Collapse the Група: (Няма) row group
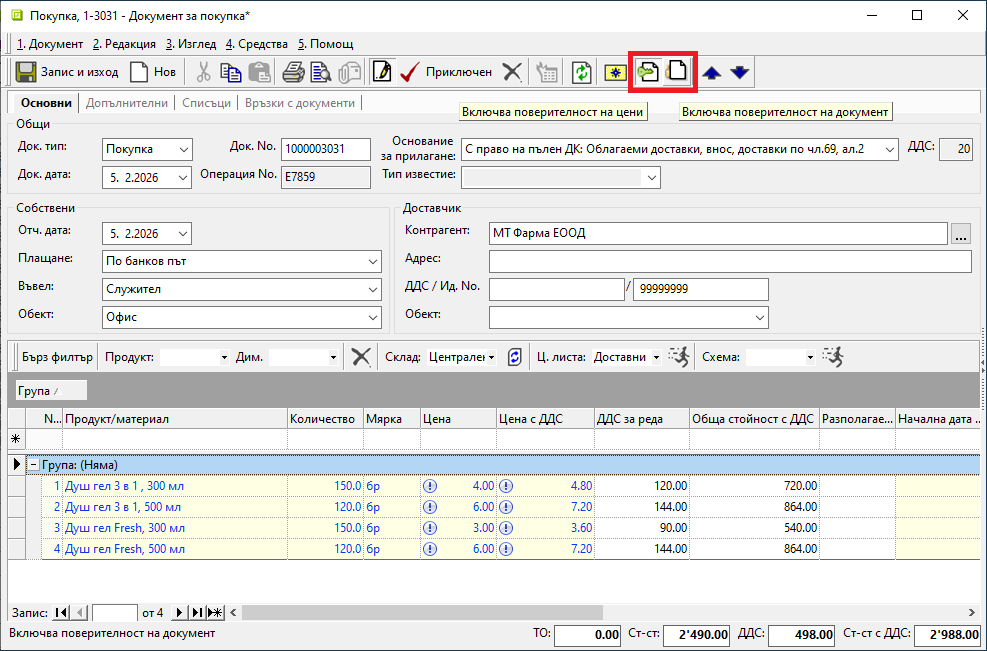 [33, 465]
